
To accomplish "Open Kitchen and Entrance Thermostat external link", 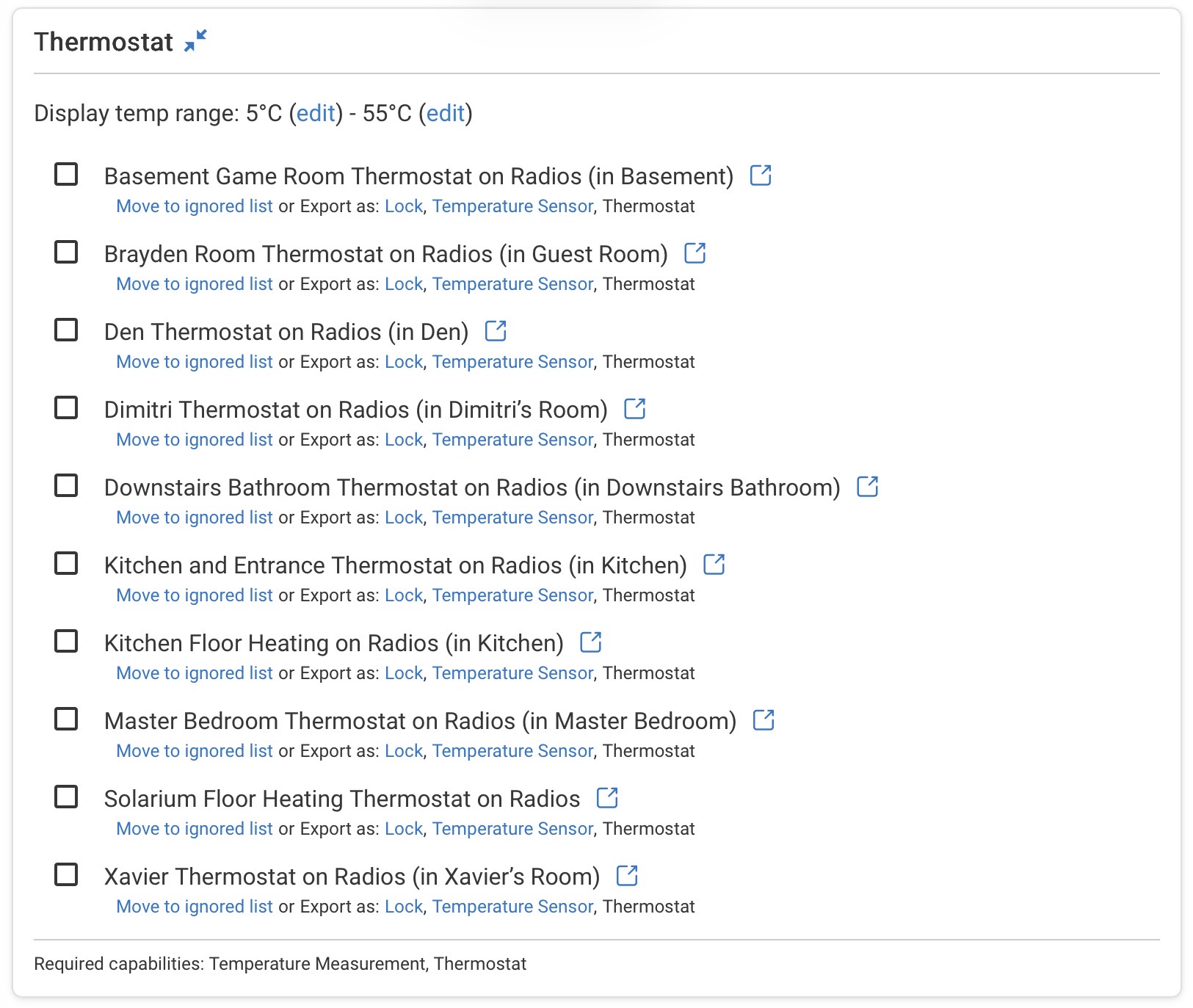I will coord(714,565).
